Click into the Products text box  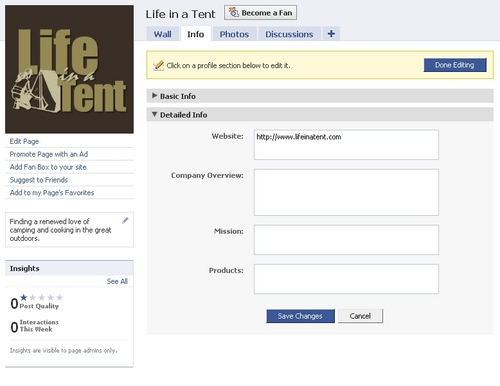(346, 279)
